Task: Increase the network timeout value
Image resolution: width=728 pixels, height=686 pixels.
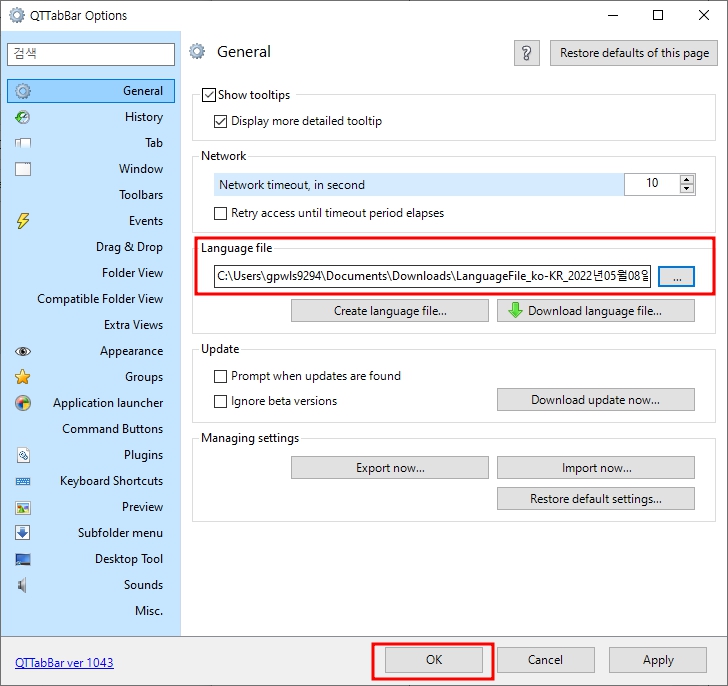Action: (x=687, y=180)
